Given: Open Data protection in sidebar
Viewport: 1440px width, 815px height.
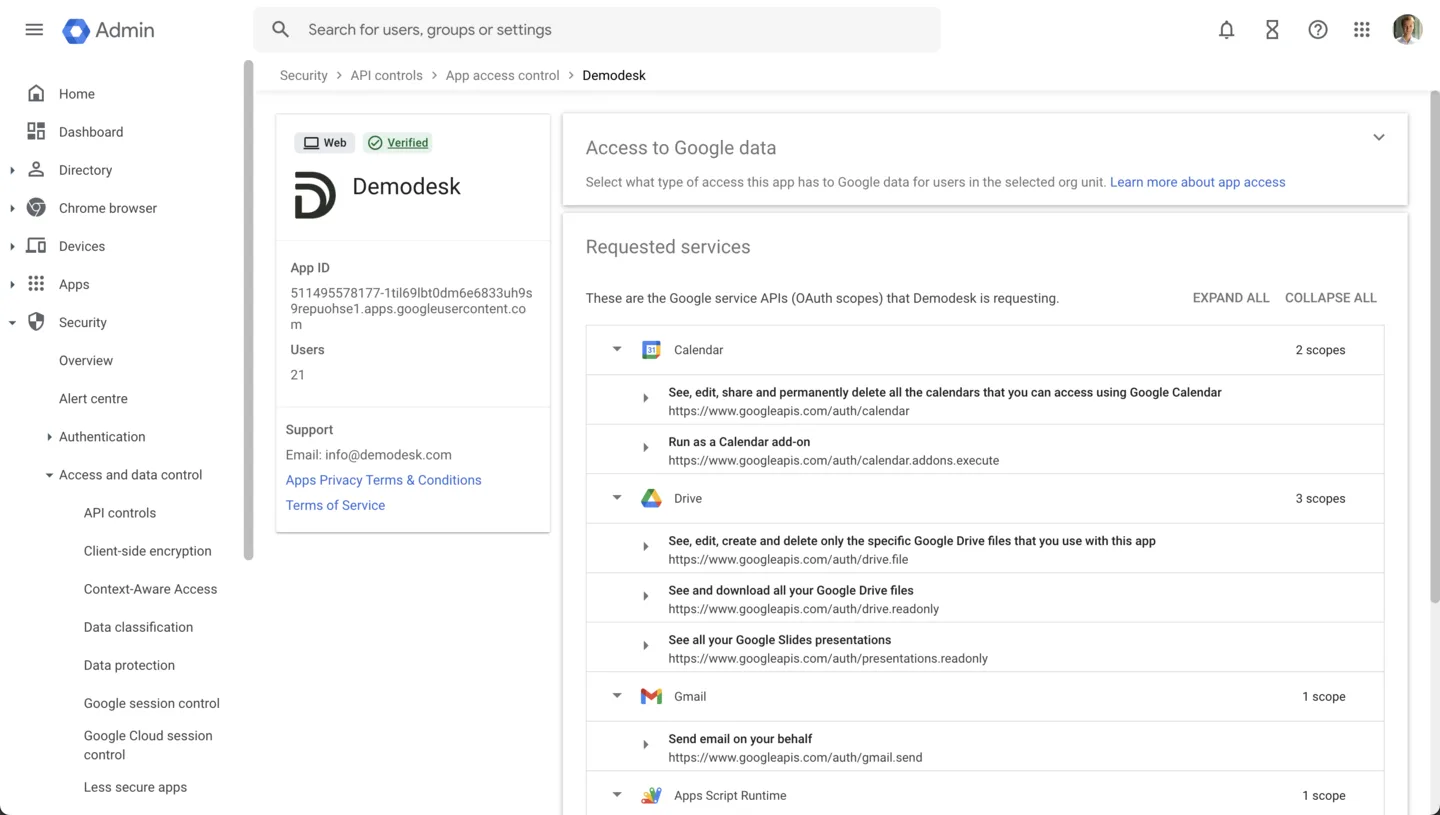Looking at the screenshot, I should [129, 665].
